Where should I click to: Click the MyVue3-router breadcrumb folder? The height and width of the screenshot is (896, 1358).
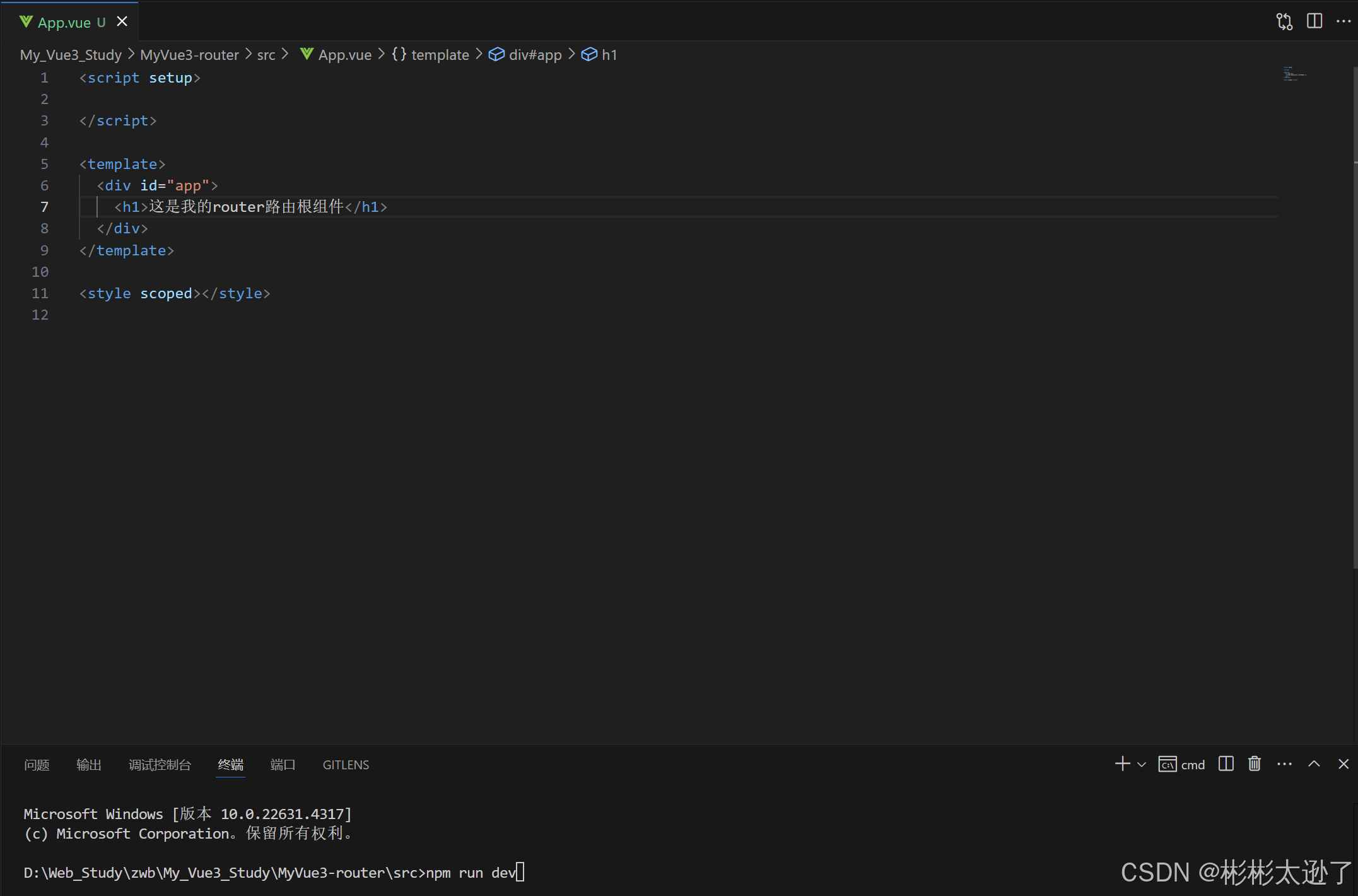pyautogui.click(x=189, y=55)
